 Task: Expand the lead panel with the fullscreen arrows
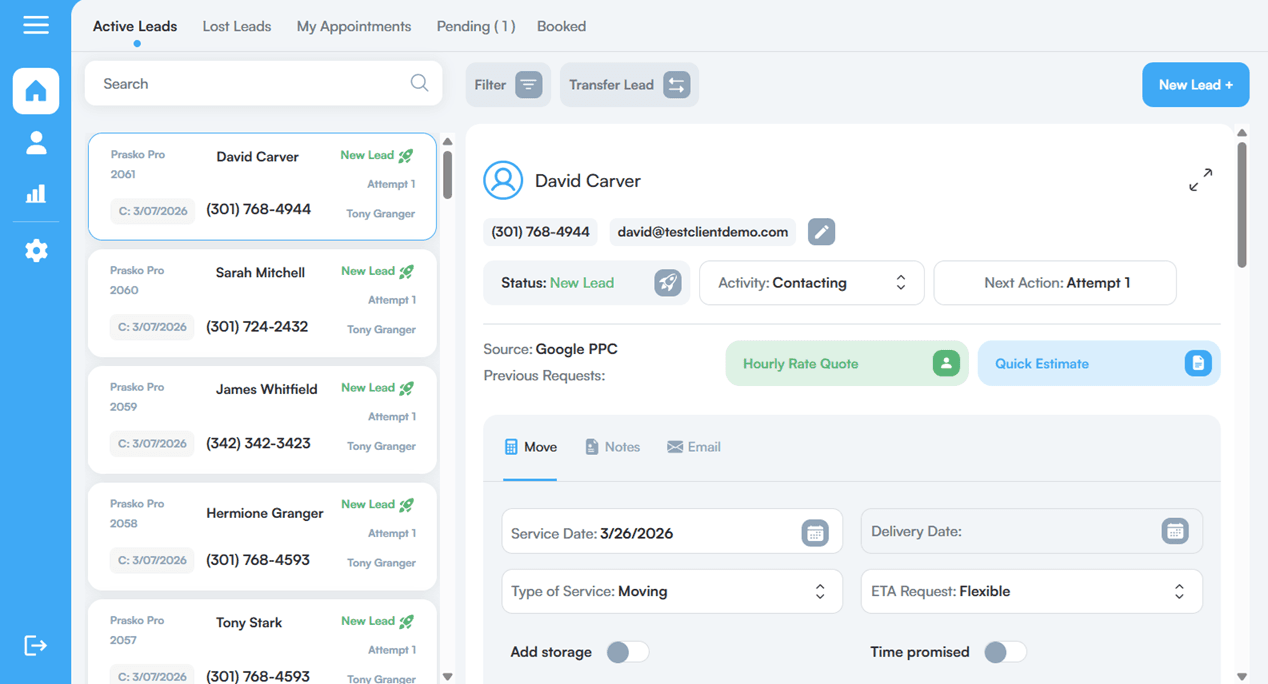(1200, 180)
